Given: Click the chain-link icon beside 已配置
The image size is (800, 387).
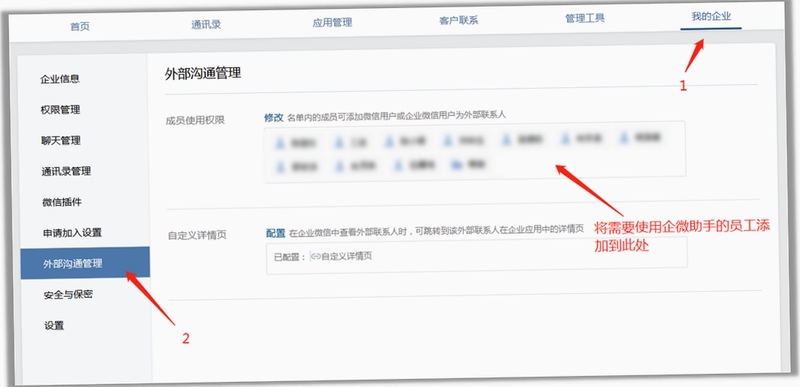Looking at the screenshot, I should coord(315,256).
